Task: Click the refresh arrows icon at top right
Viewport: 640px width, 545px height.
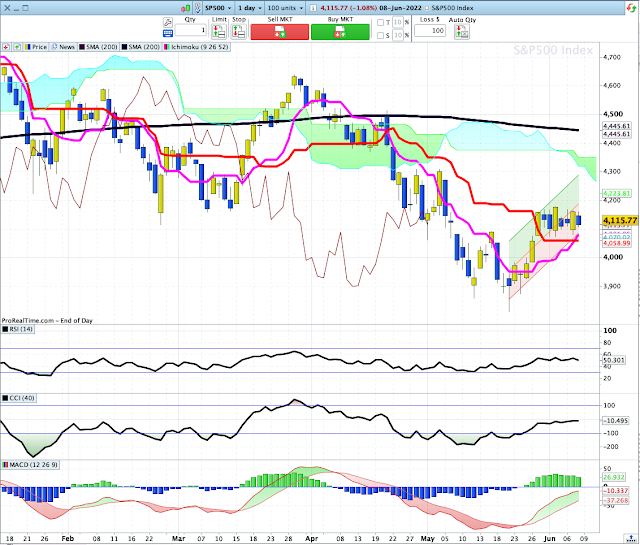Action: click(x=631, y=8)
